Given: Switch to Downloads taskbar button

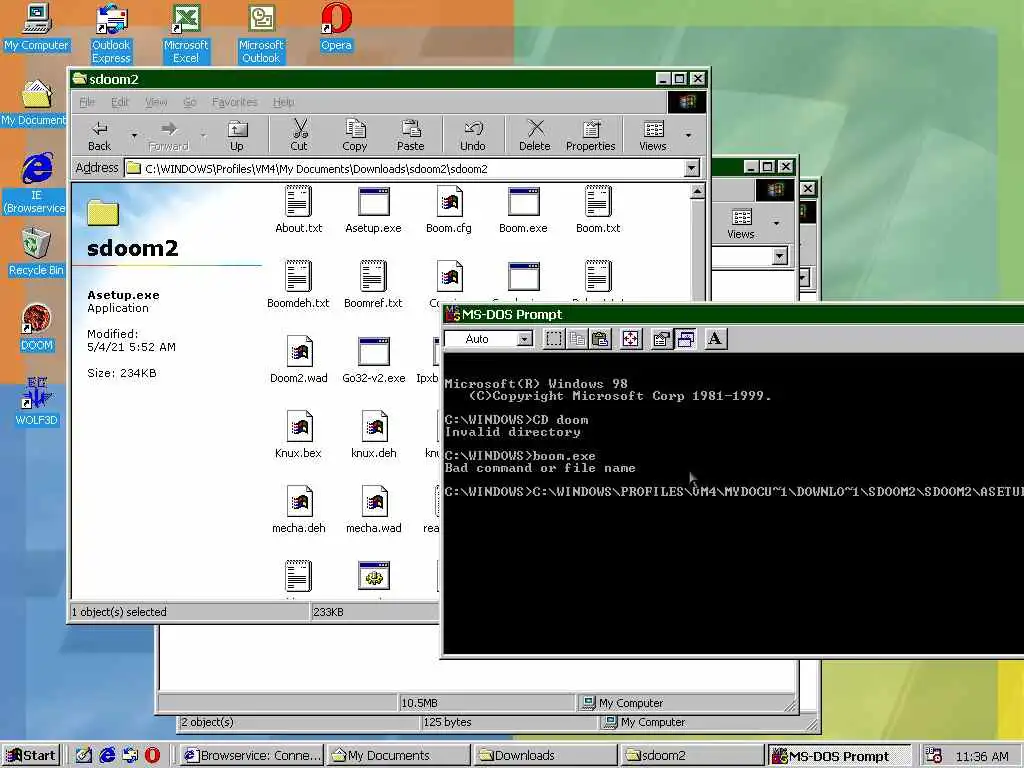Looking at the screenshot, I should coord(545,756).
